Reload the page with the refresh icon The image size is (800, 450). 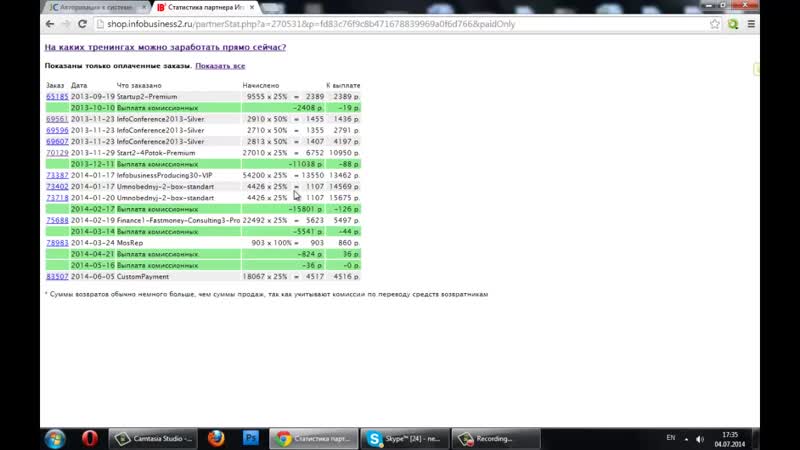(82, 24)
